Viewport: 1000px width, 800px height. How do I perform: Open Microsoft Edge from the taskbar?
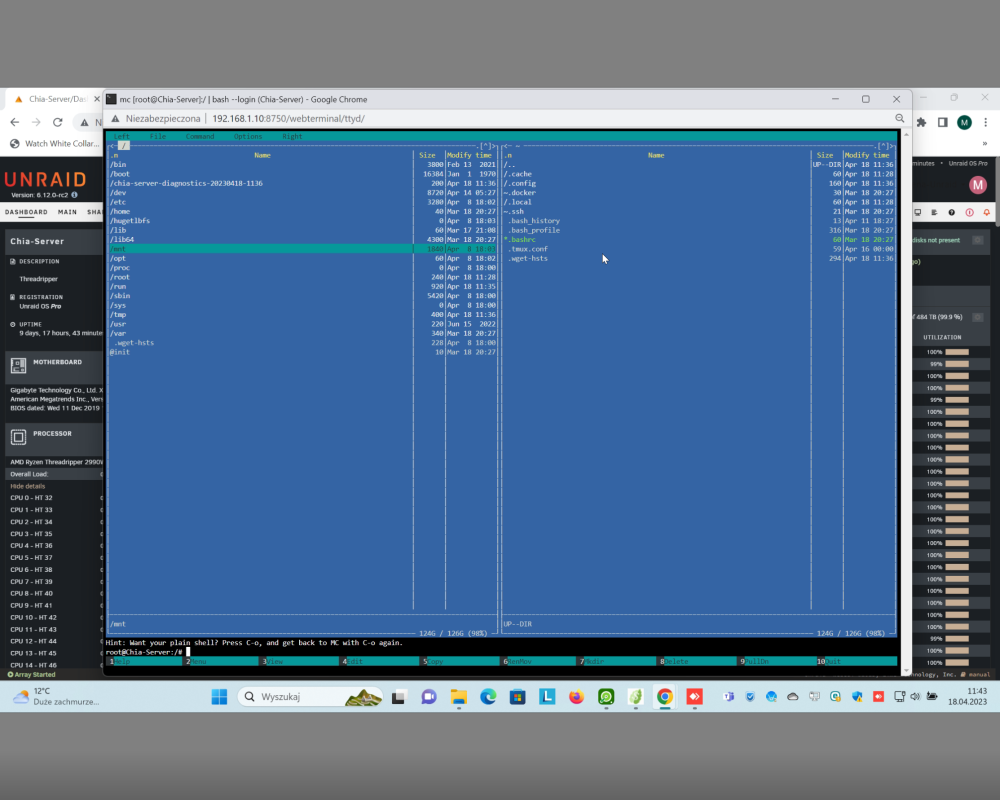tap(489, 697)
